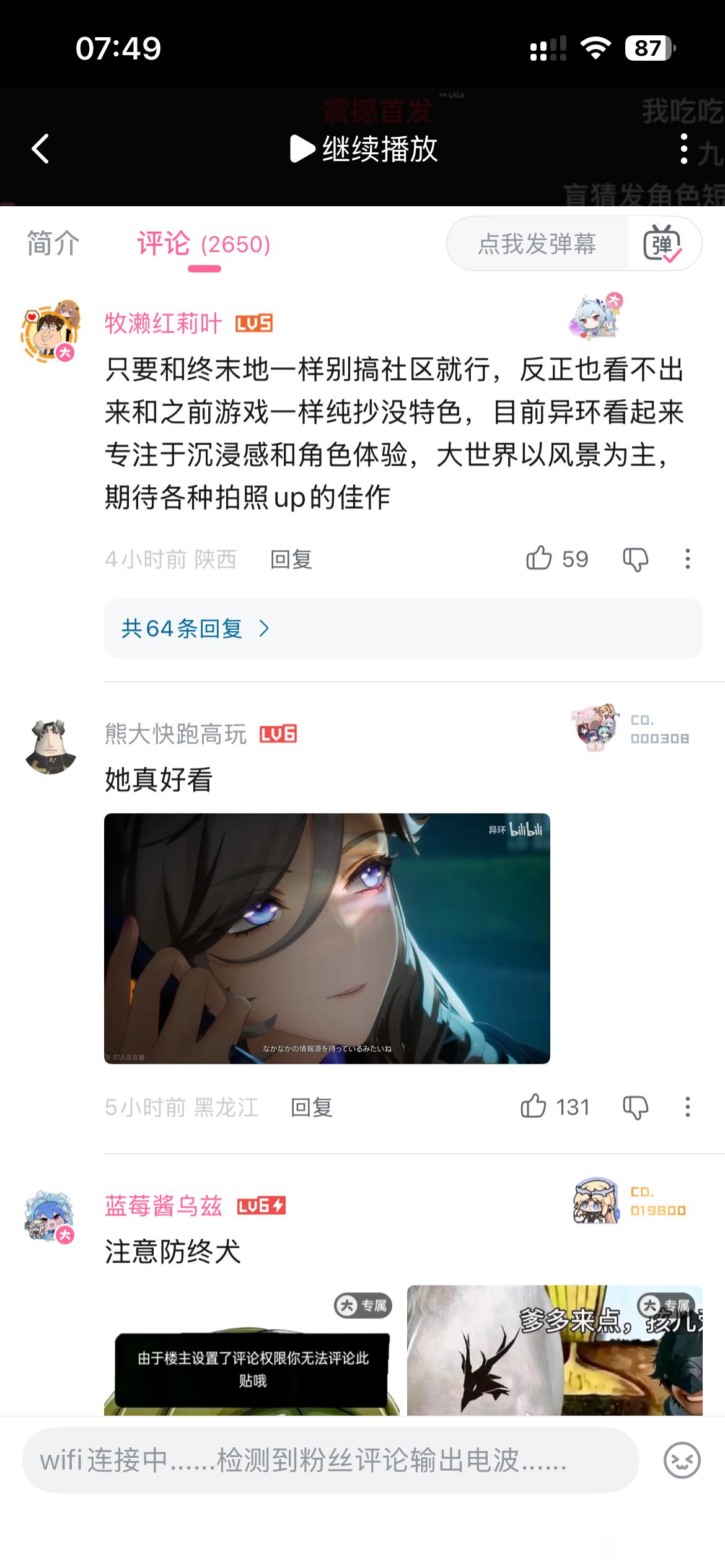Dislike 熊大快跑高玩's comment

click(635, 1107)
